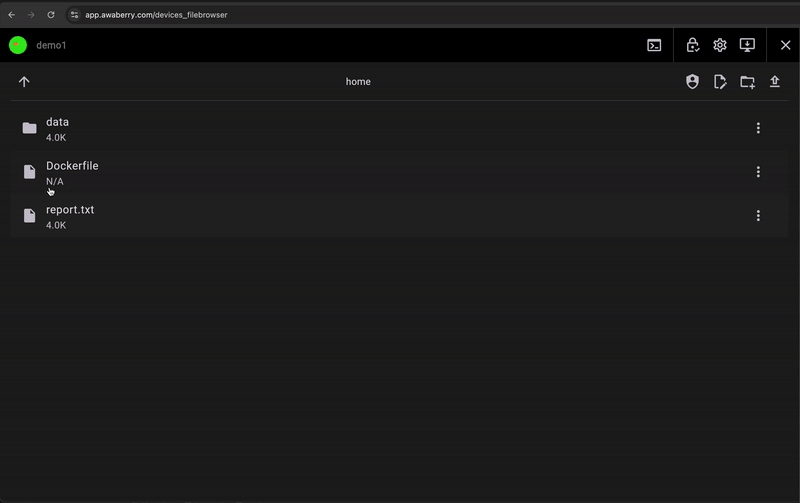Click the browser forward arrow
Screen dimensions: 800x503
[31, 15]
